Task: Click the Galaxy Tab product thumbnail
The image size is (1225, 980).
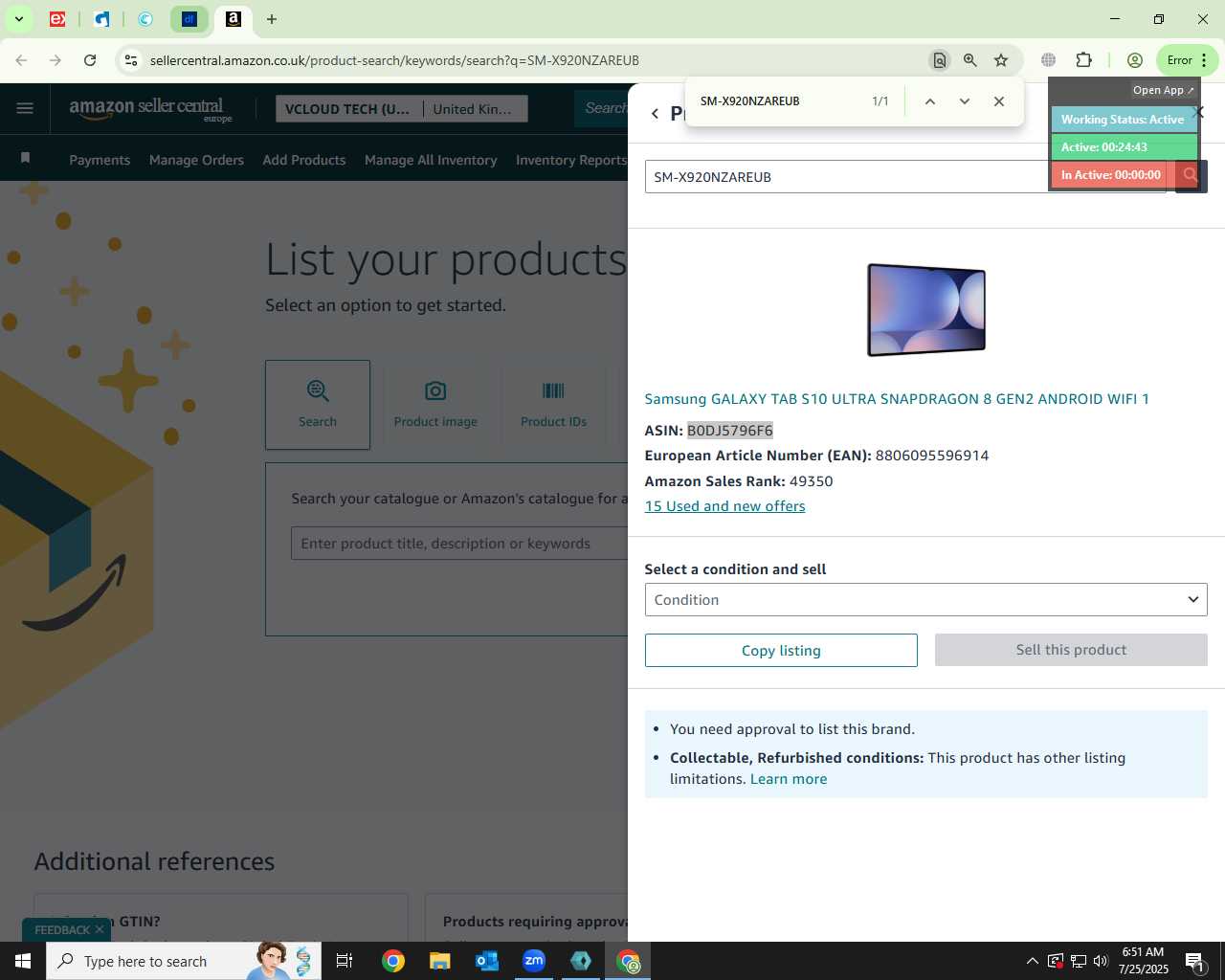Action: point(926,310)
